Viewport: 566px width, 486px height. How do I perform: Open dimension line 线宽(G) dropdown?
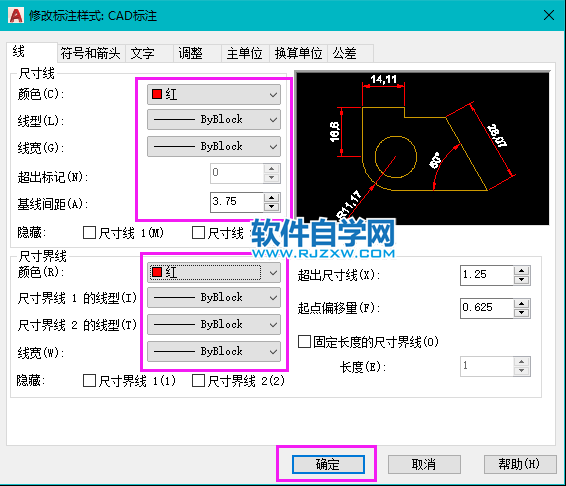click(214, 146)
